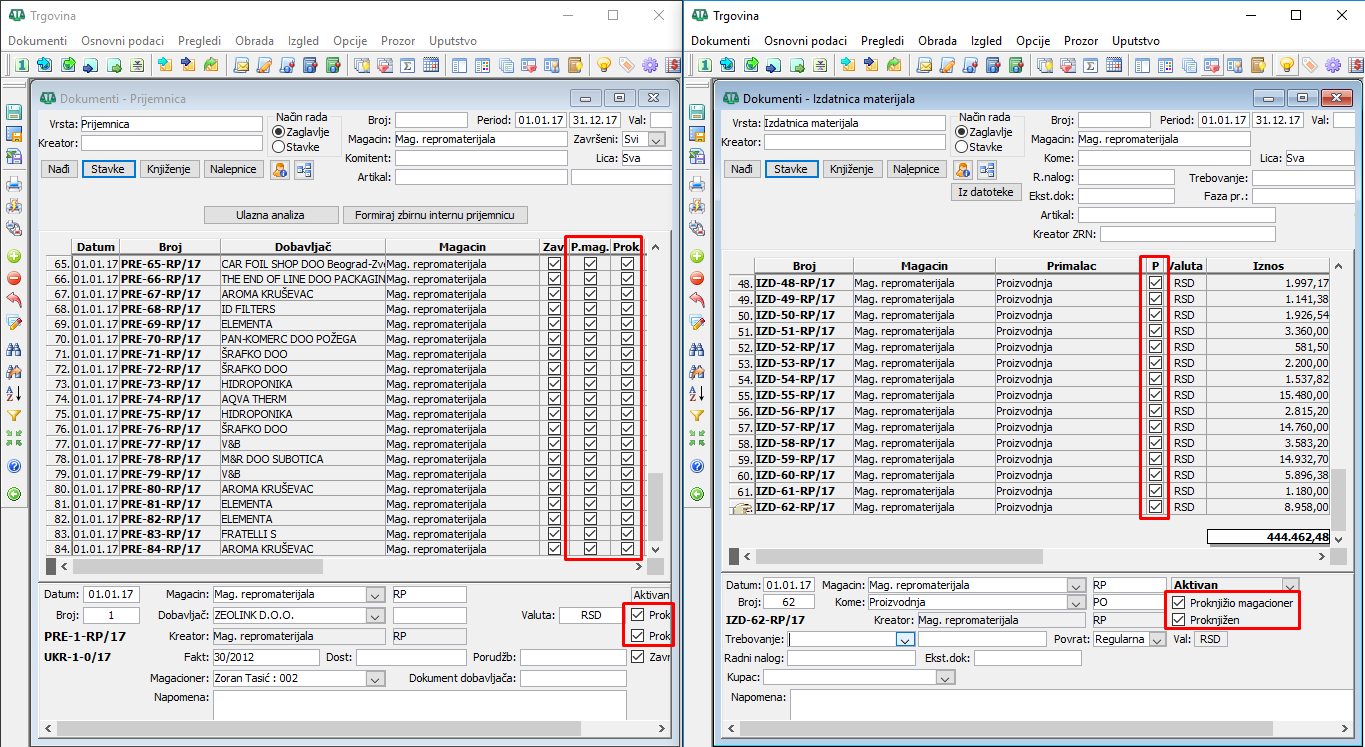This screenshot has height=747, width=1365.
Task: Open the Povrat dropdown set to Regularna
Action: click(1156, 639)
